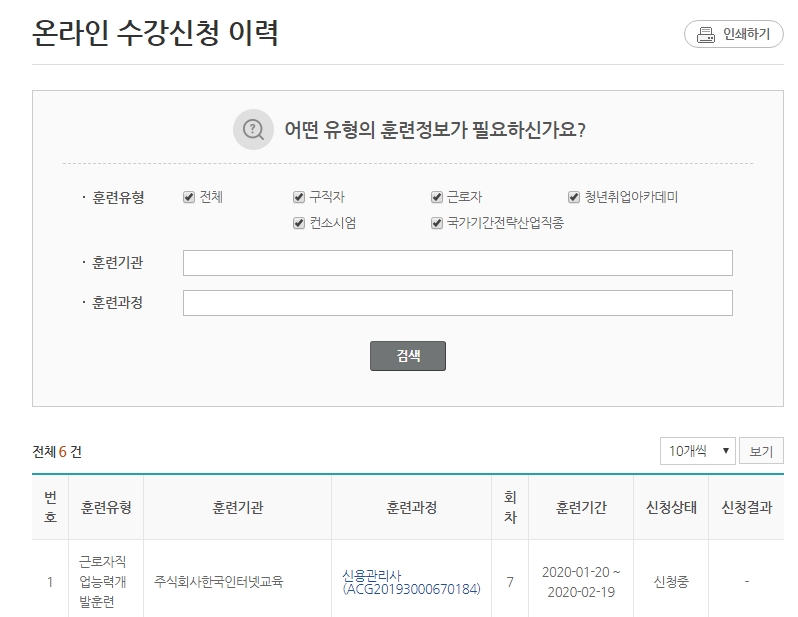Focus the 훈련기관 input field
The height and width of the screenshot is (617, 798).
tap(458, 263)
